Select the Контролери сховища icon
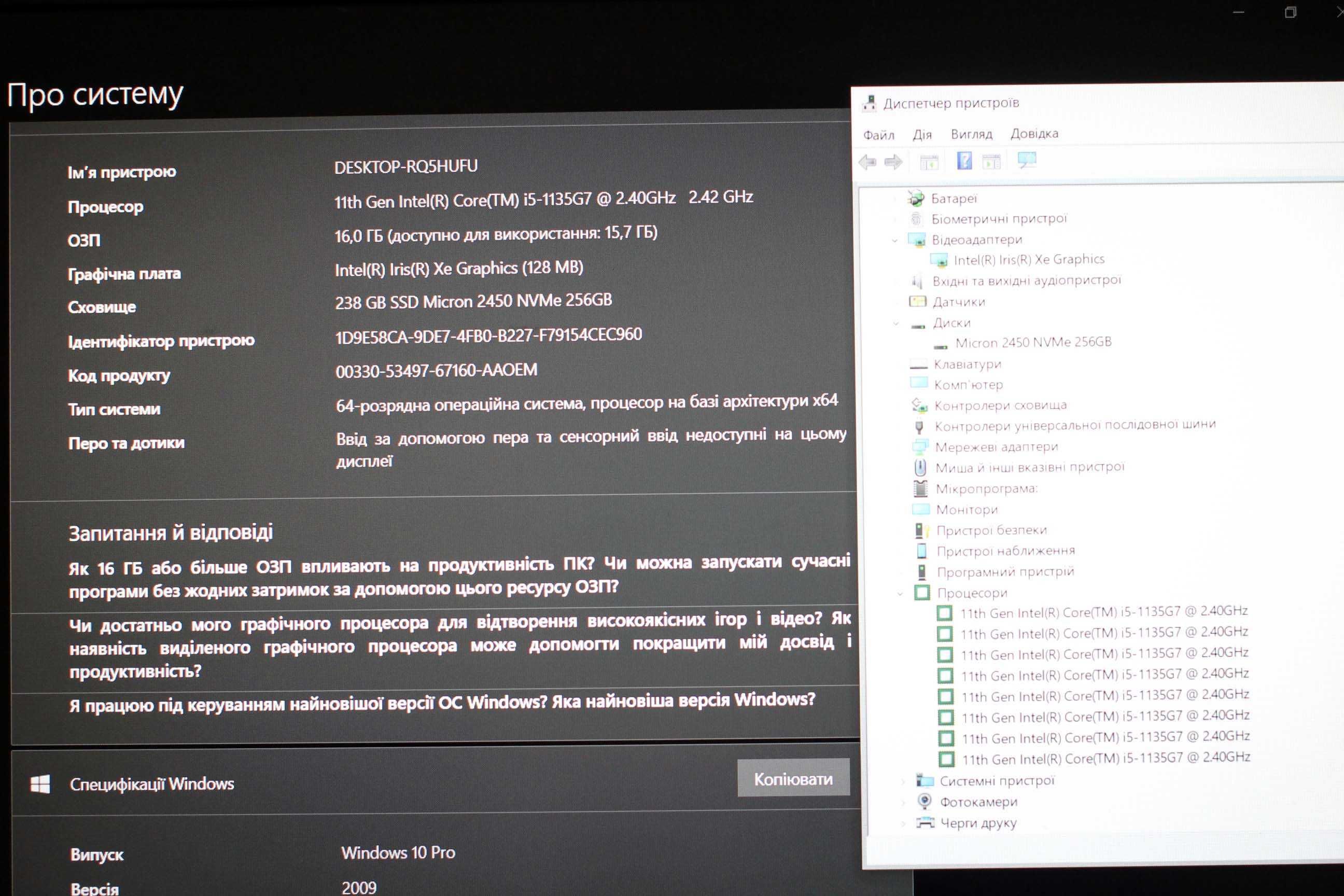Screen dimensions: 1344x896 click(x=919, y=405)
